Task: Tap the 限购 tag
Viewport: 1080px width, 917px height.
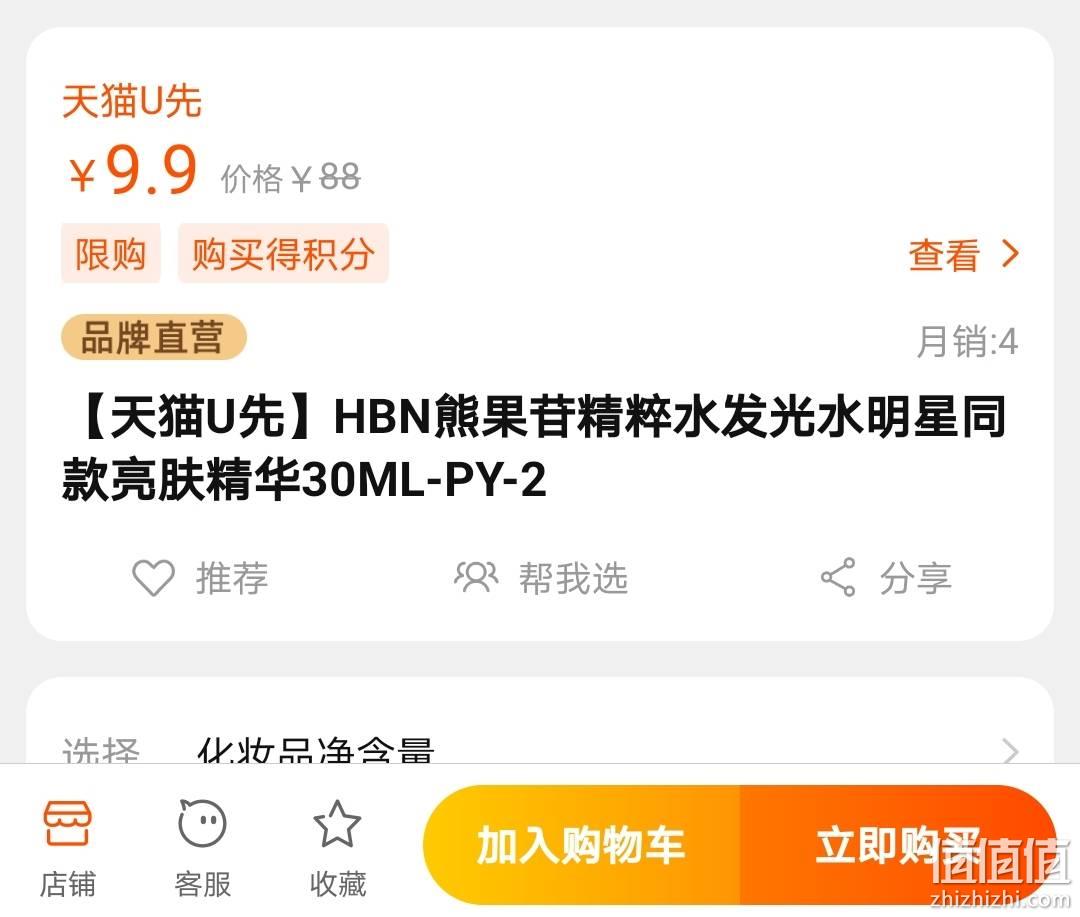Action: (110, 254)
